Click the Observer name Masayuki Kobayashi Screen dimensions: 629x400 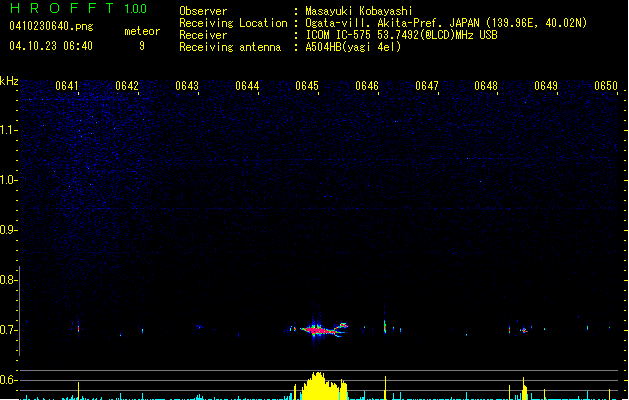click(x=359, y=11)
